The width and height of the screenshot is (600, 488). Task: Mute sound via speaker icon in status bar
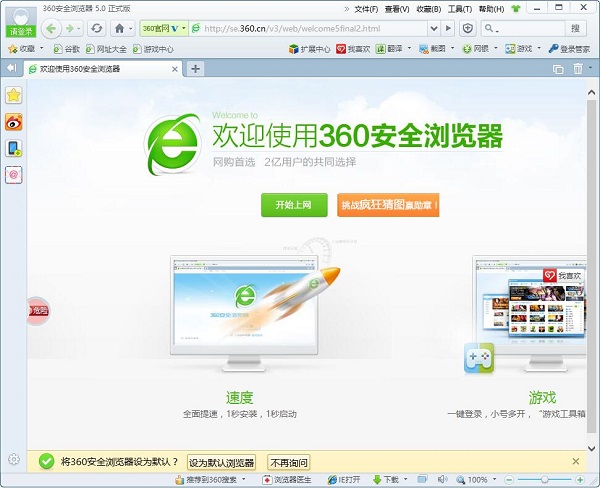[442, 480]
